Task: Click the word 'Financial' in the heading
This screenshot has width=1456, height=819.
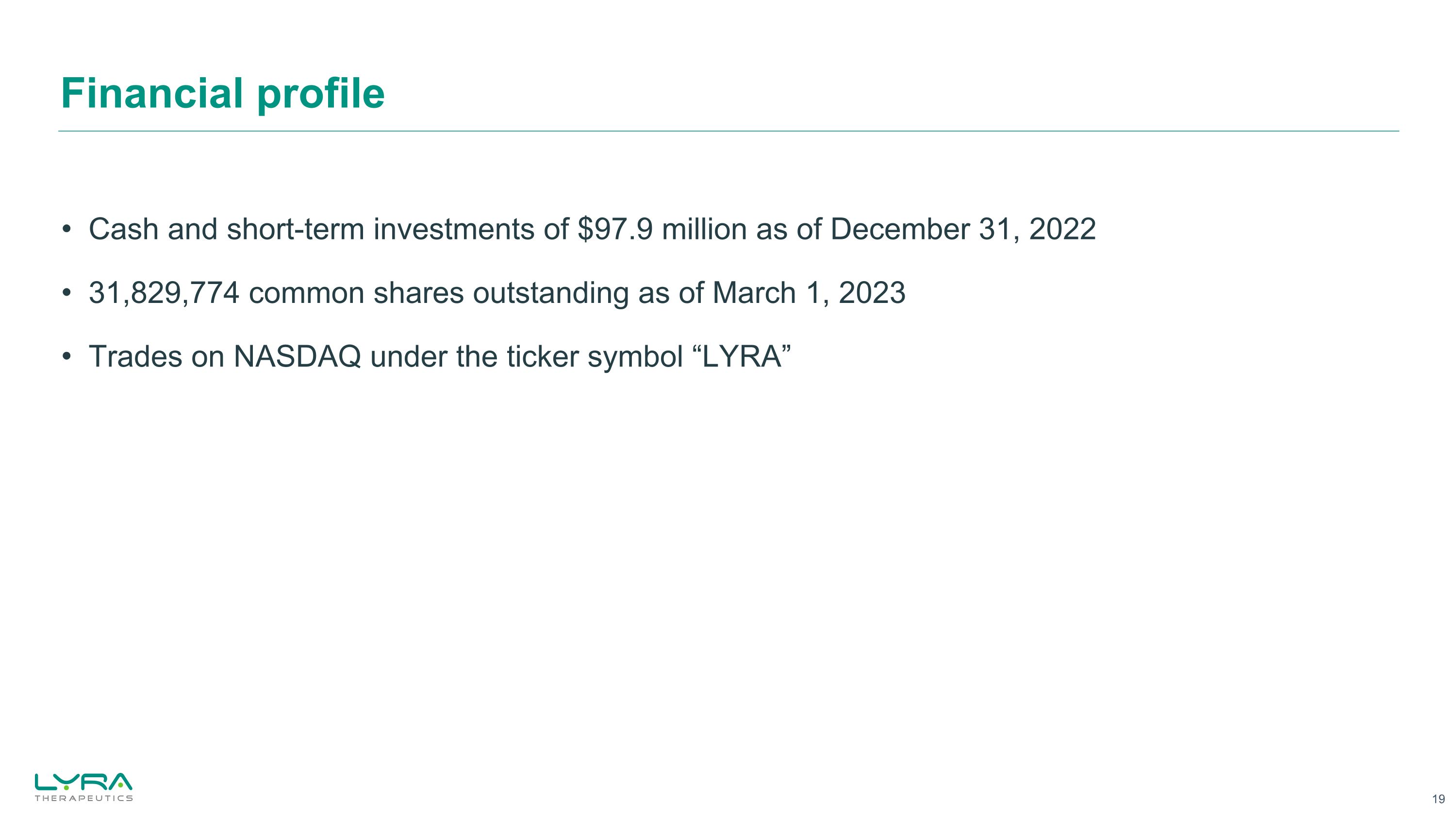Action: [152, 93]
